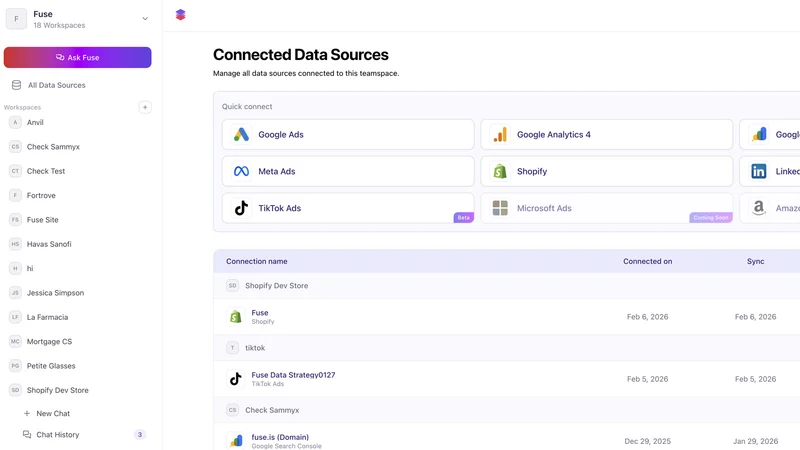
Task: Click the F avatar for Fuse account
Action: pyautogui.click(x=16, y=19)
